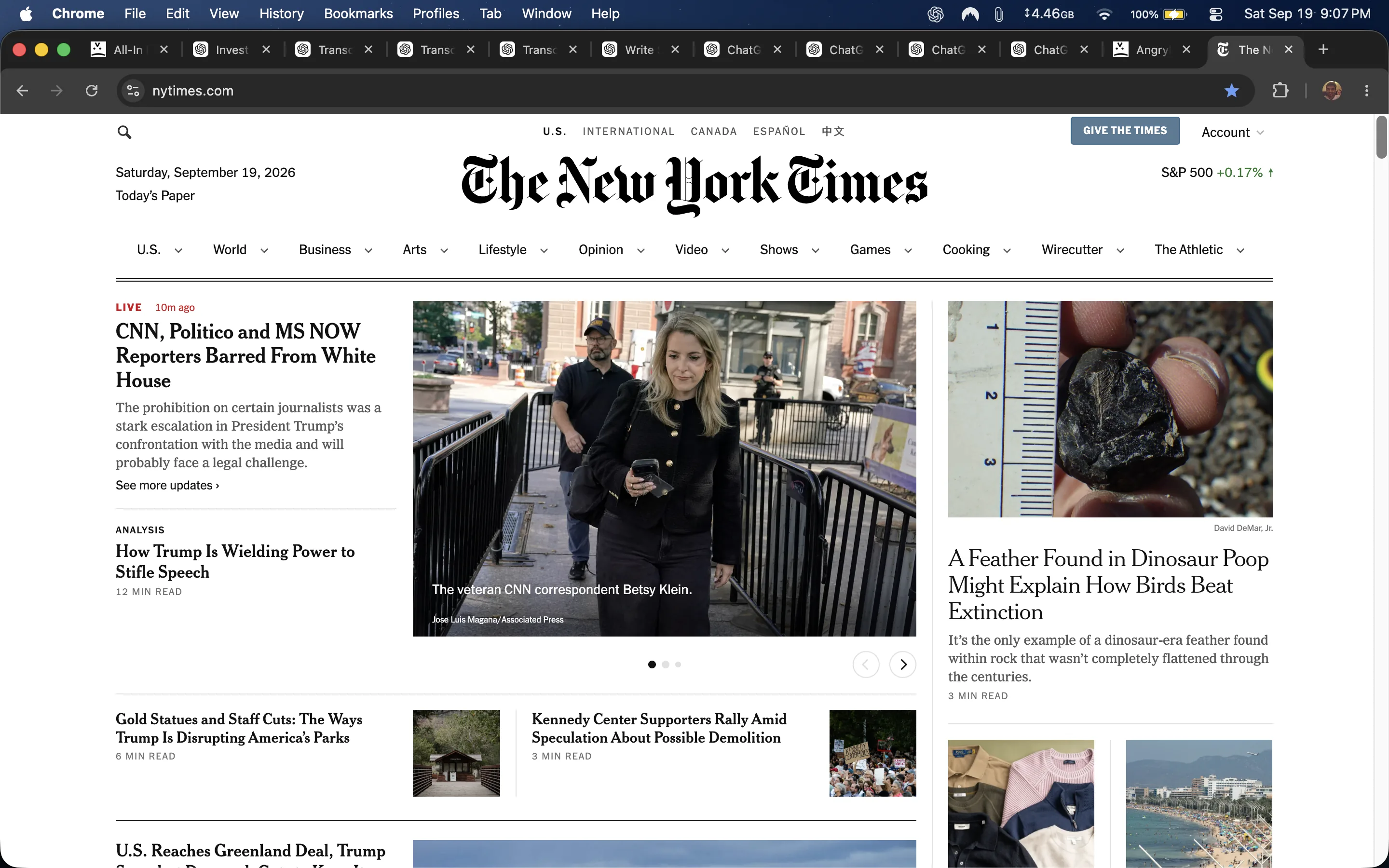1389x868 pixels.
Task: Open the Español edition link
Action: tap(779, 132)
